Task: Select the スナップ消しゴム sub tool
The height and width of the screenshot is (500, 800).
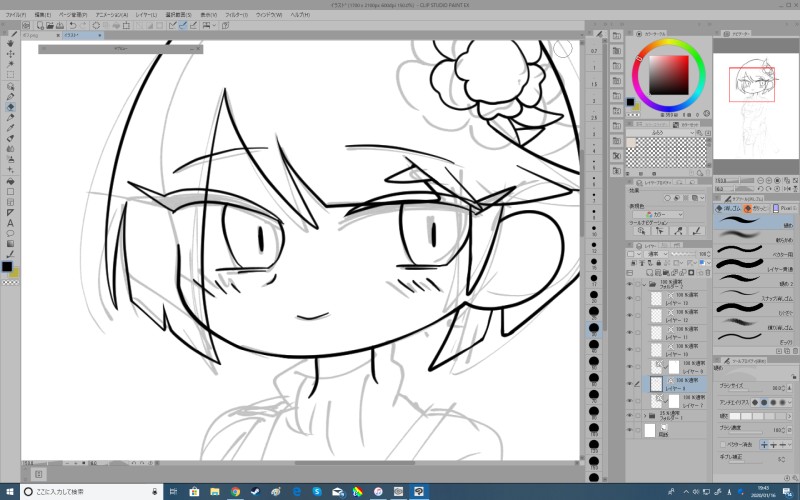Action: [x=754, y=294]
